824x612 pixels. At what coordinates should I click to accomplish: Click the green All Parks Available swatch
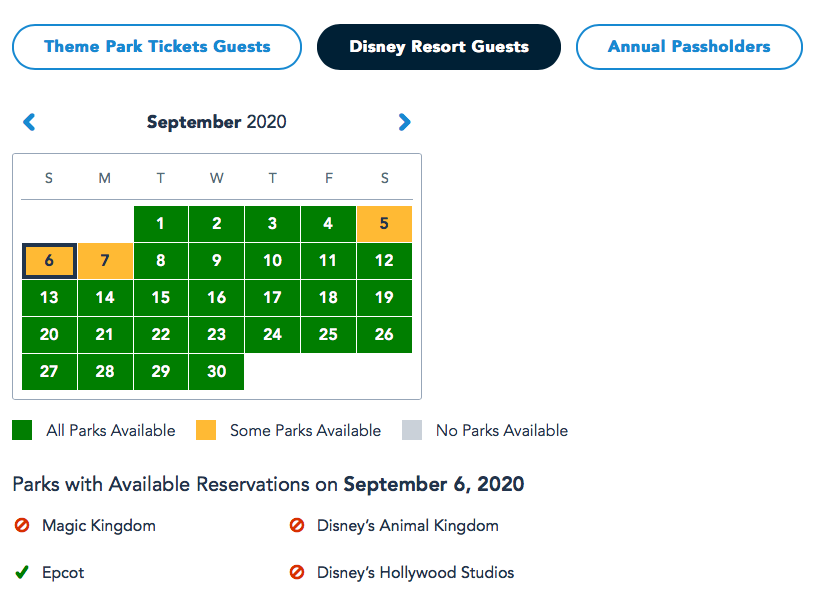tap(22, 431)
